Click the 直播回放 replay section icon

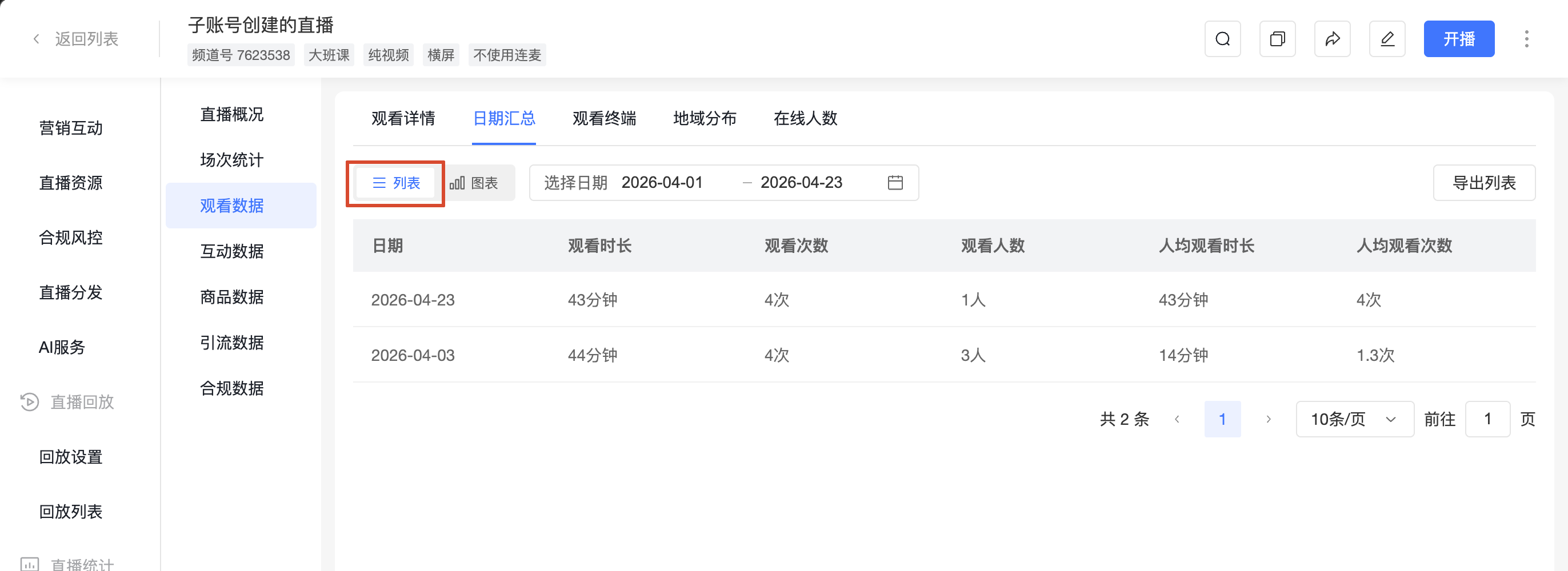29,402
